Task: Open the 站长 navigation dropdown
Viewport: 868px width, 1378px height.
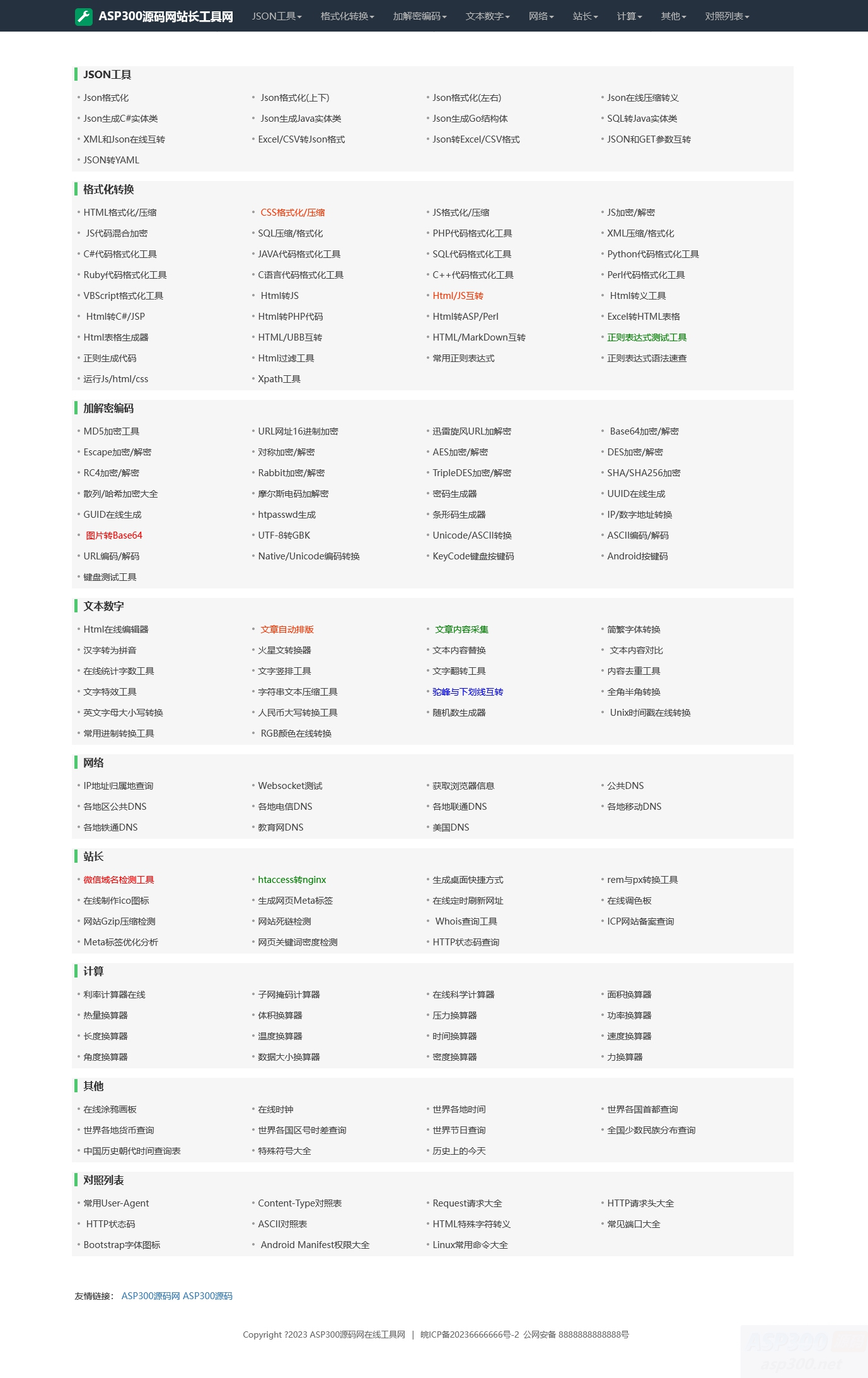Action: (585, 16)
